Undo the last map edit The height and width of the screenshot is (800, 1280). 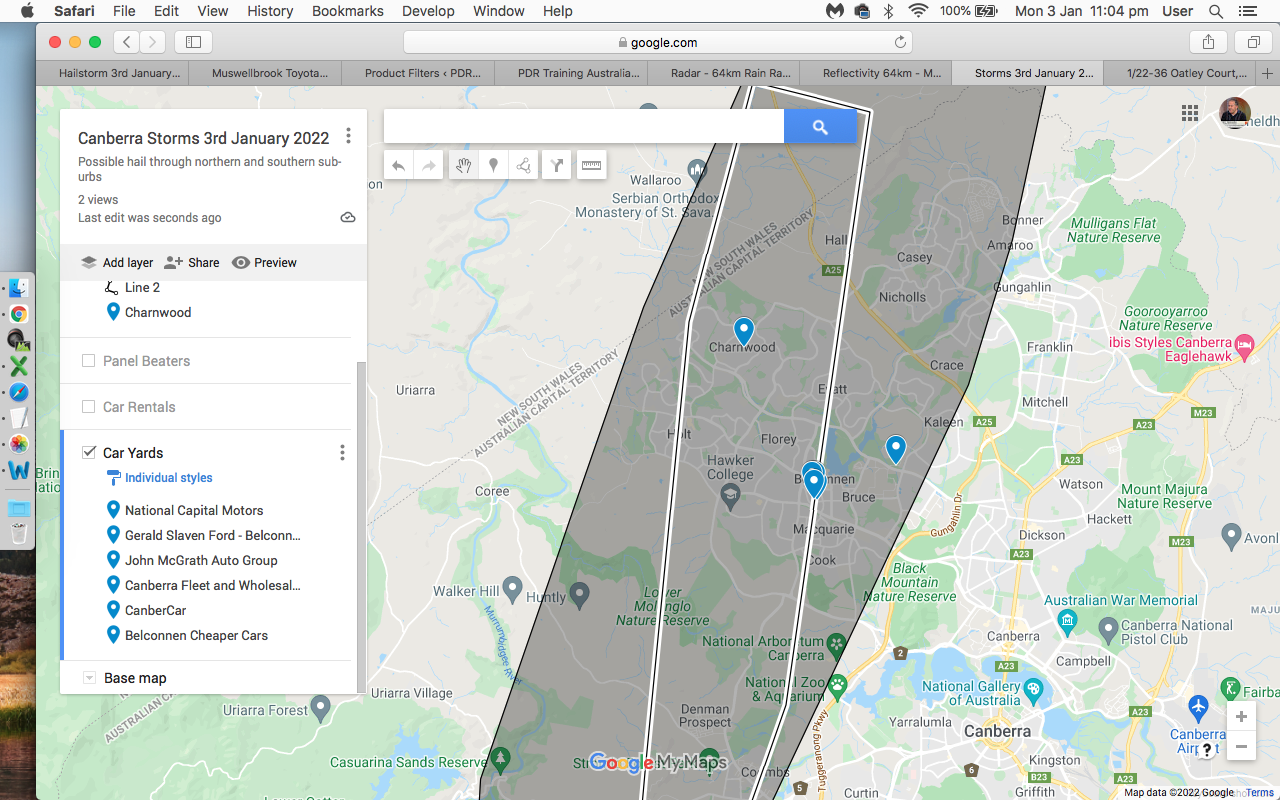coord(398,166)
